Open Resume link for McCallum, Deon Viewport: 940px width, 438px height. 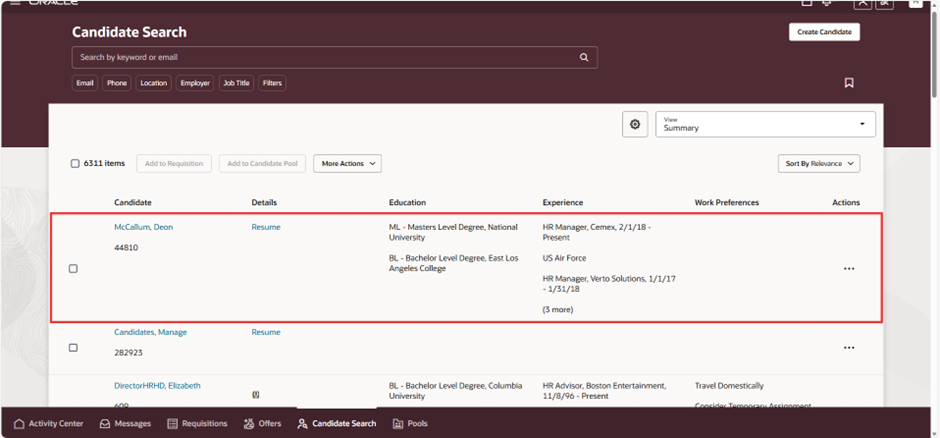point(266,227)
